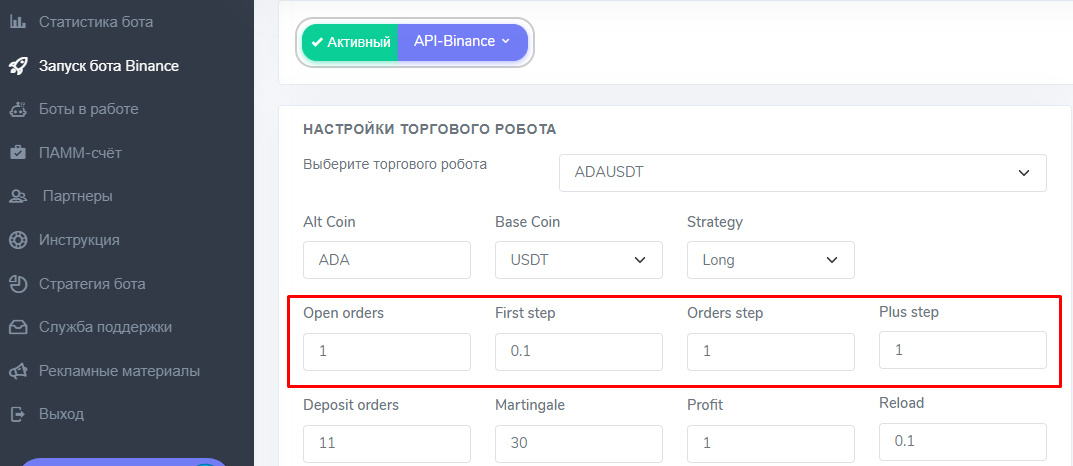
Task: Click the exit icon beside Выход
Action: 18,414
